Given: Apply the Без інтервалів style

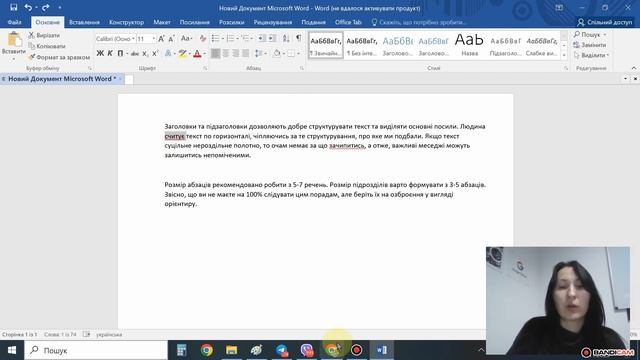Looking at the screenshot, I should (362, 45).
